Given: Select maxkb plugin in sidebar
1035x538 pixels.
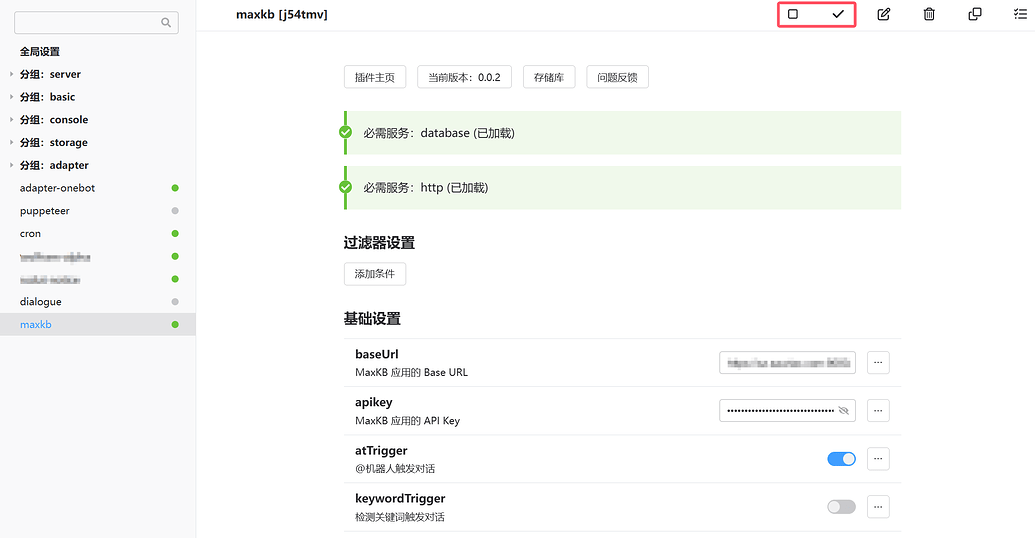Looking at the screenshot, I should point(98,324).
